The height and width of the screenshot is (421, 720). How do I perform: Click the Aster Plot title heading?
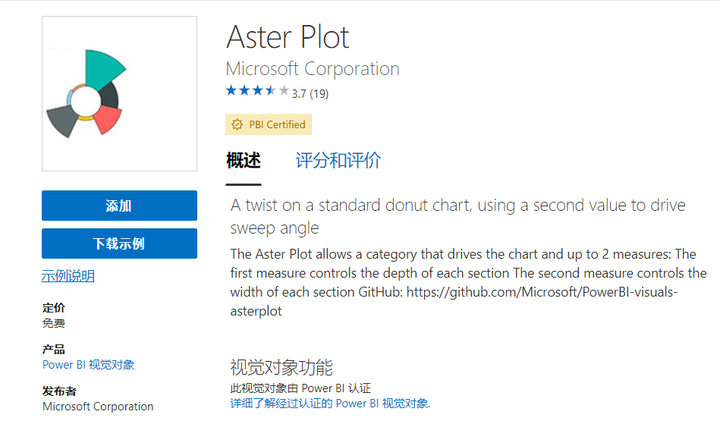(x=288, y=37)
